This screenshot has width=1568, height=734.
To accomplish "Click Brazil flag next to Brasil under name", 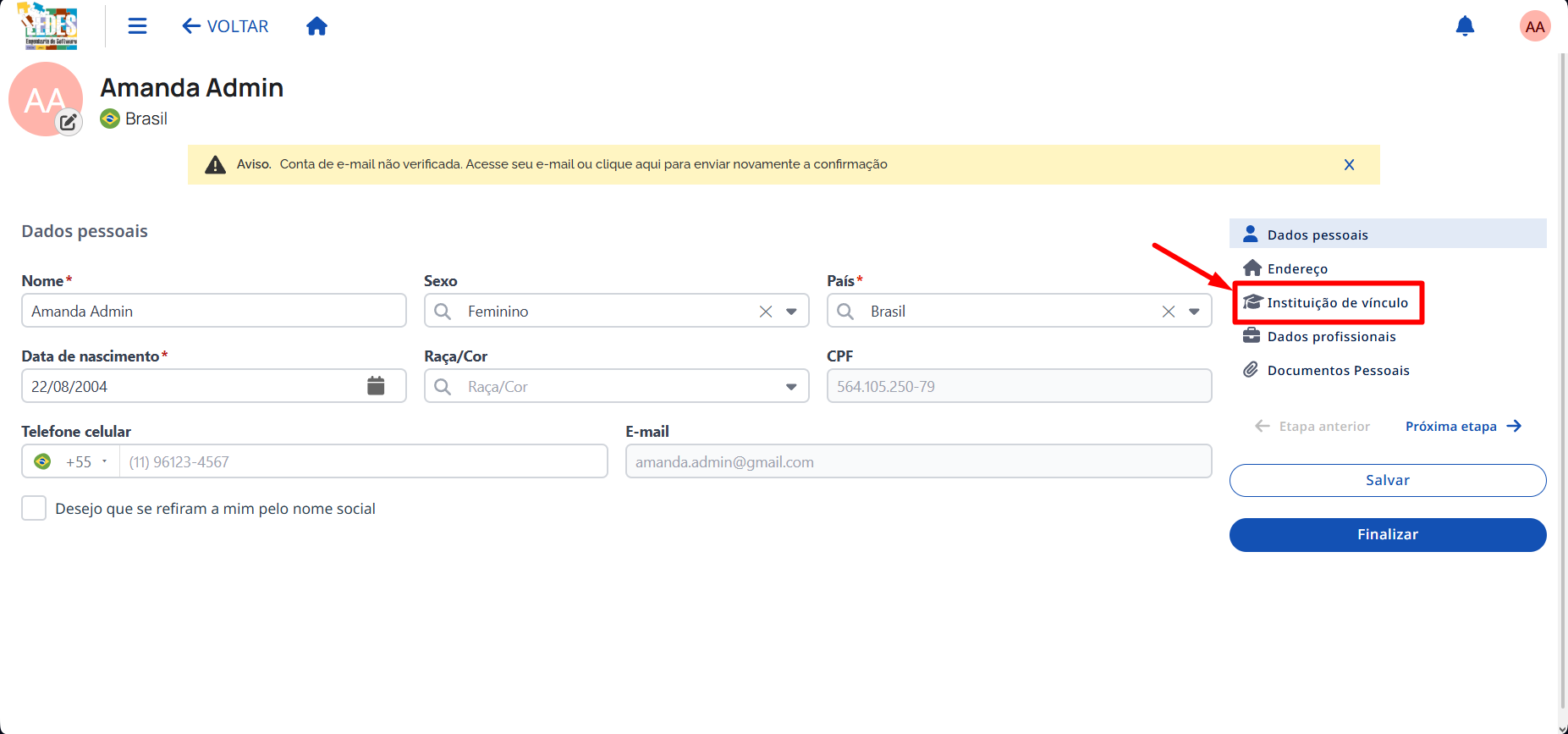I will coord(110,119).
